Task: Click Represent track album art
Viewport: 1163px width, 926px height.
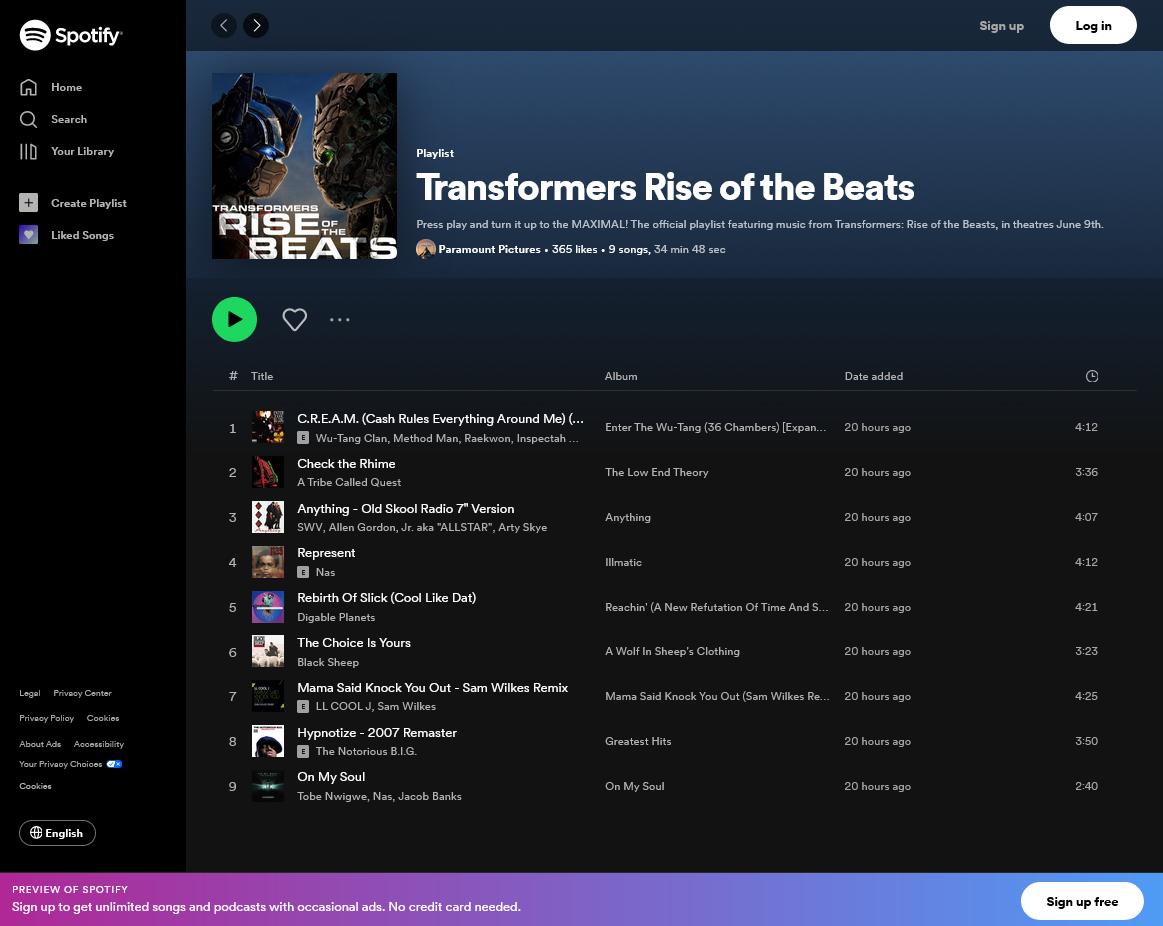Action: (x=268, y=562)
